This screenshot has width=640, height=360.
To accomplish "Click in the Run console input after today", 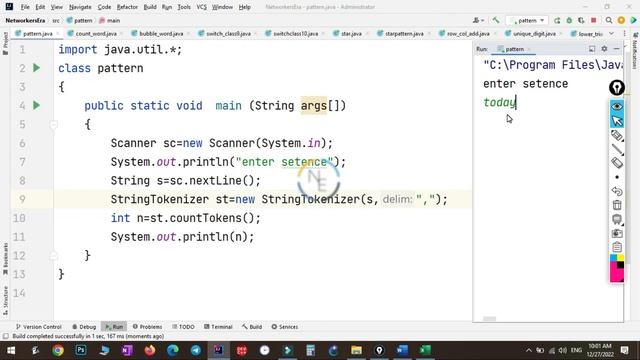I will point(518,102).
